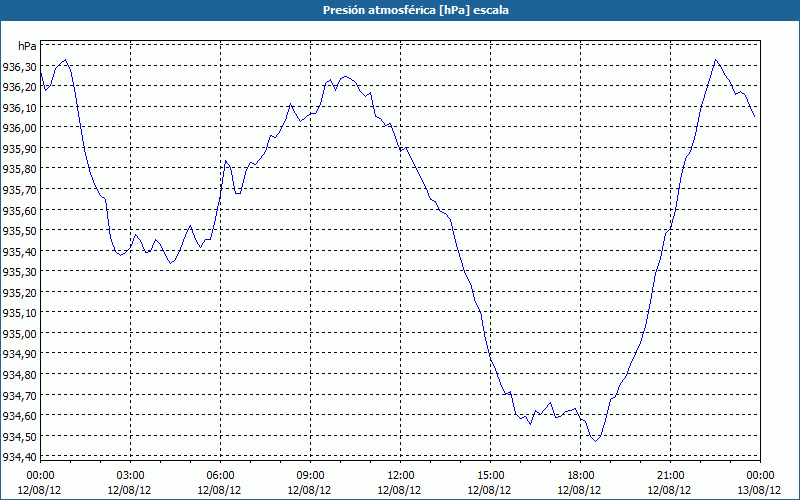
Task: Click the 934,90 y-axis value
Action: (19, 354)
